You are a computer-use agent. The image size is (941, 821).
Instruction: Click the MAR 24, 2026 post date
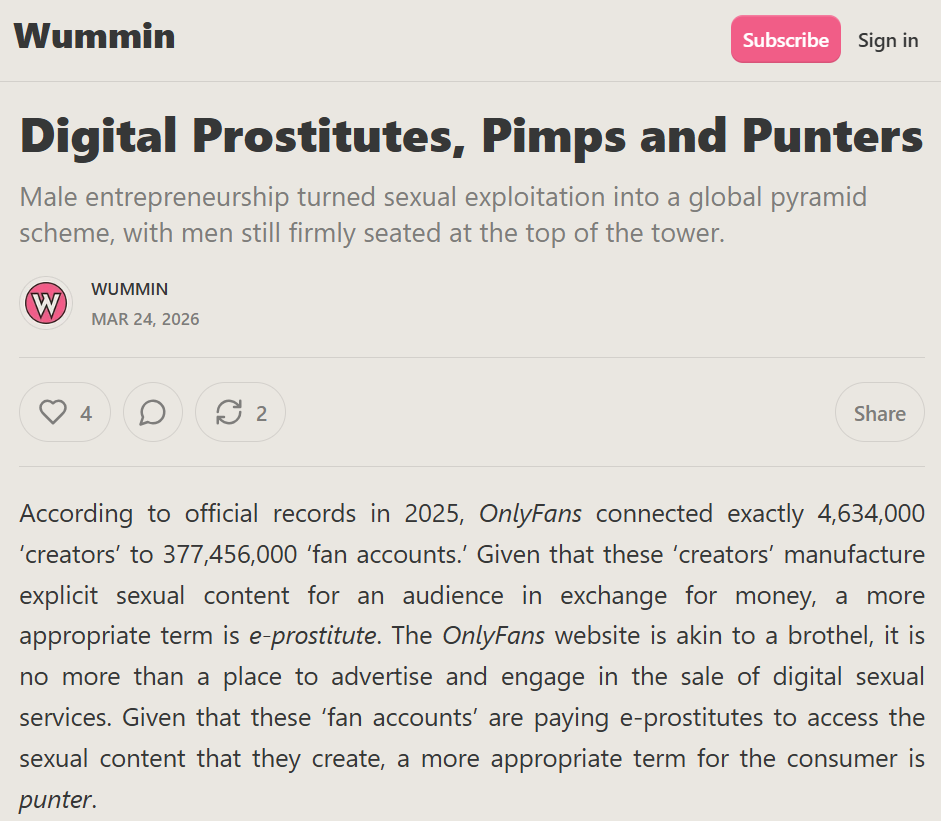[x=145, y=319]
